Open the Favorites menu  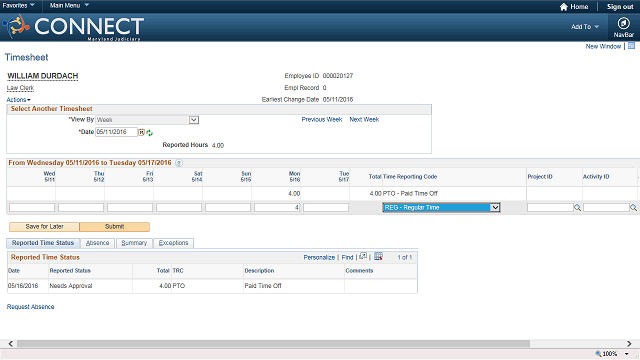pyautogui.click(x=18, y=5)
